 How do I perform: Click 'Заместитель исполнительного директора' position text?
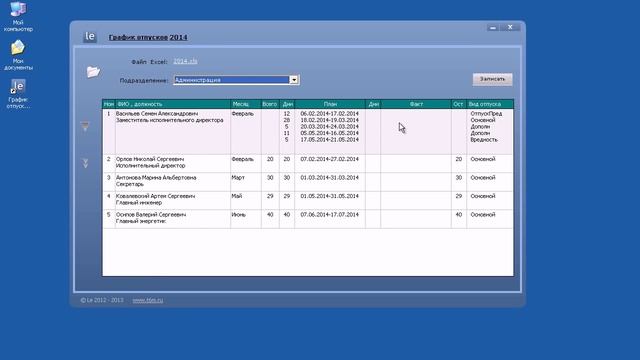coord(169,120)
